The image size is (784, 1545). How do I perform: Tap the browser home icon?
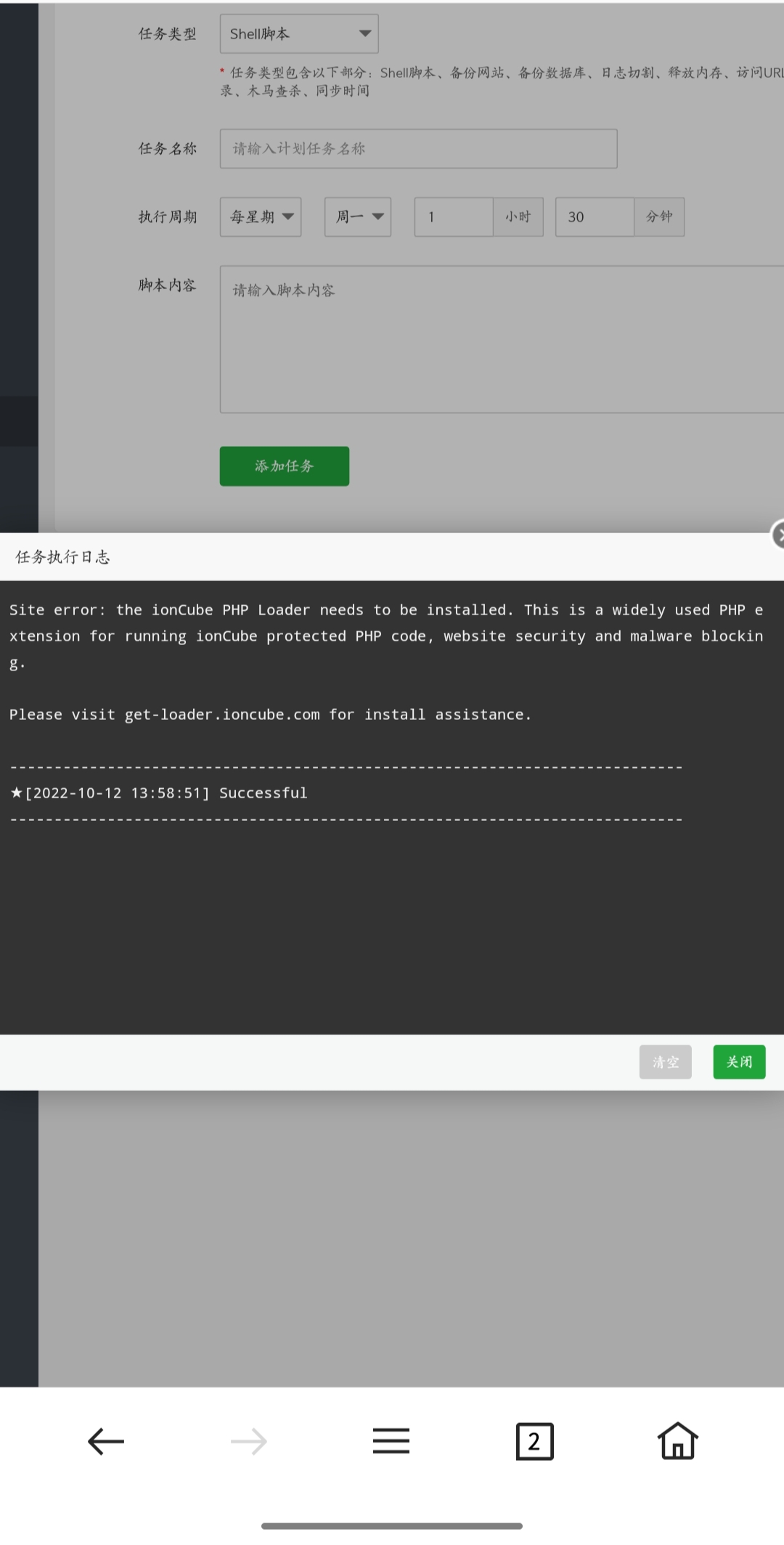coord(677,1440)
